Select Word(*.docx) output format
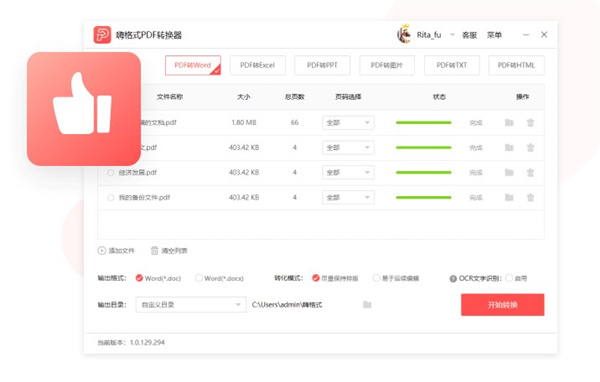The image size is (600, 382). pos(199,278)
